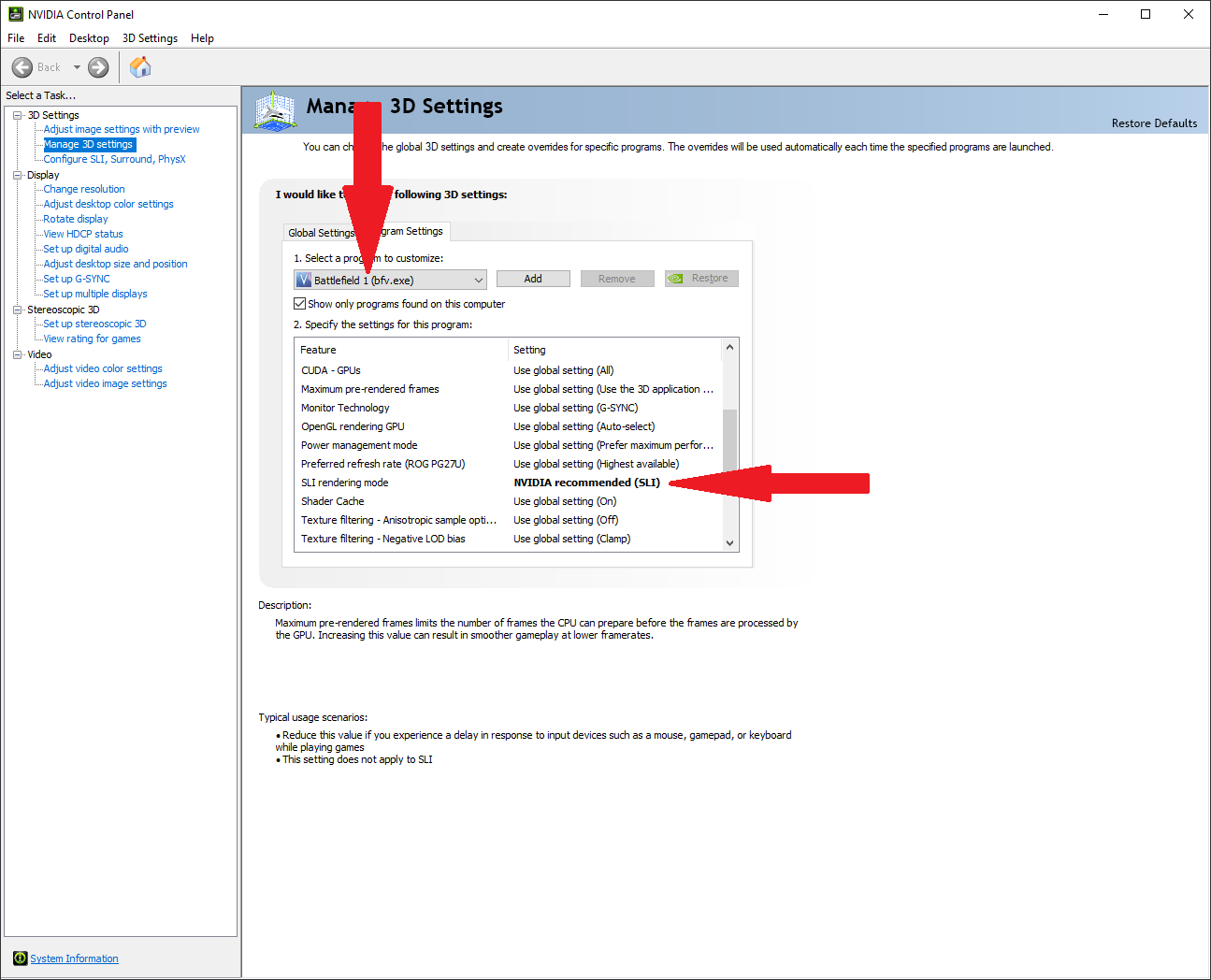Screen dimensions: 1211x980
Task: Open the File menu
Action: point(16,38)
